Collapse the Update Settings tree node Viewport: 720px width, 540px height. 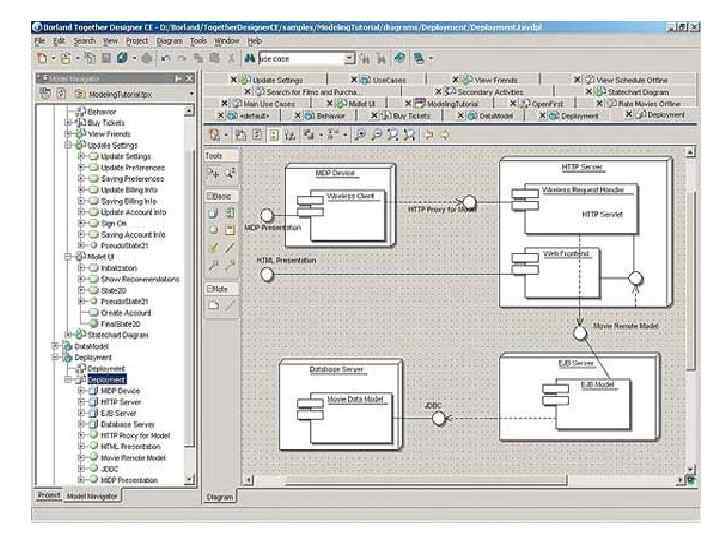(x=68, y=145)
